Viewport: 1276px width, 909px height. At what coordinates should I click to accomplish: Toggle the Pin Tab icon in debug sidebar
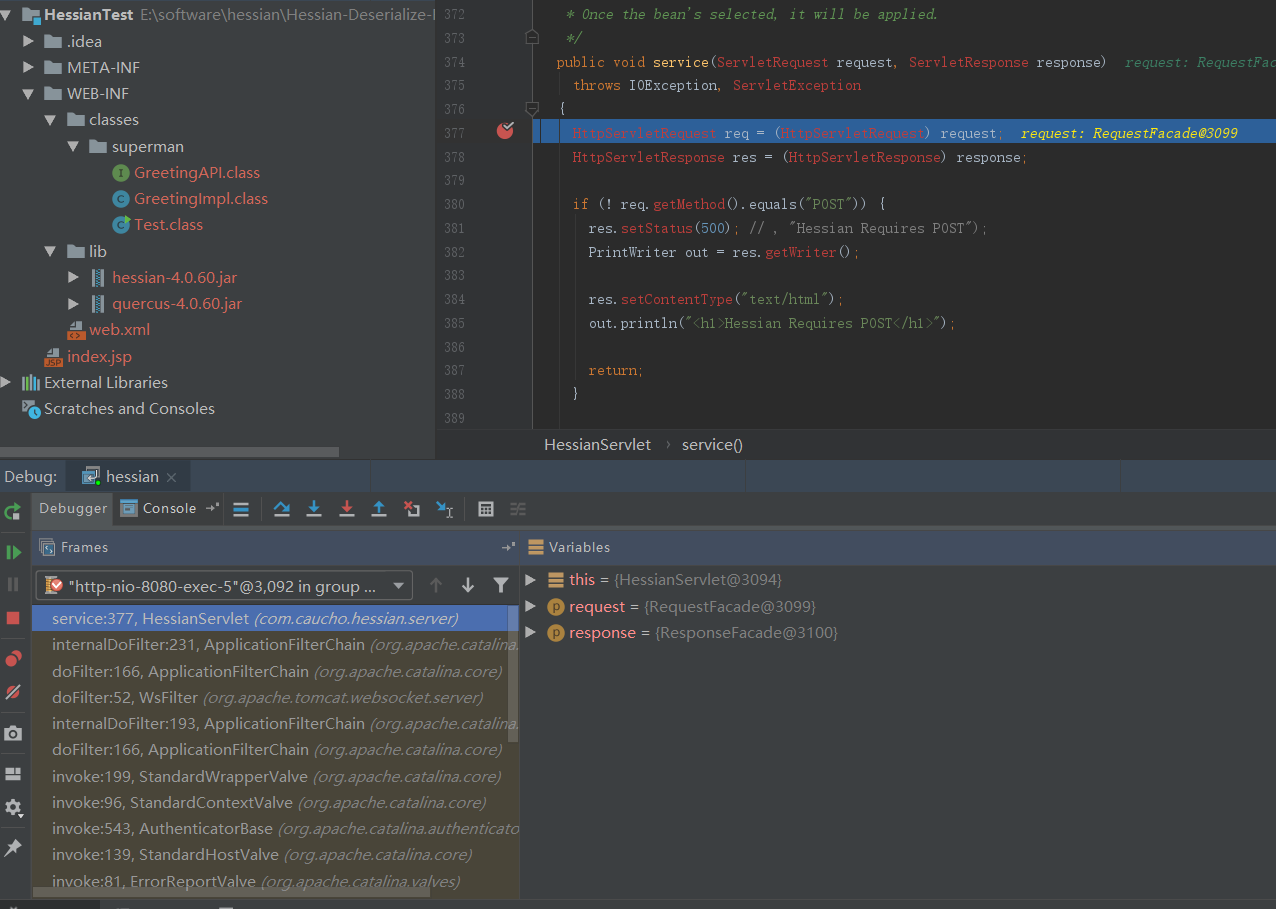(x=13, y=848)
